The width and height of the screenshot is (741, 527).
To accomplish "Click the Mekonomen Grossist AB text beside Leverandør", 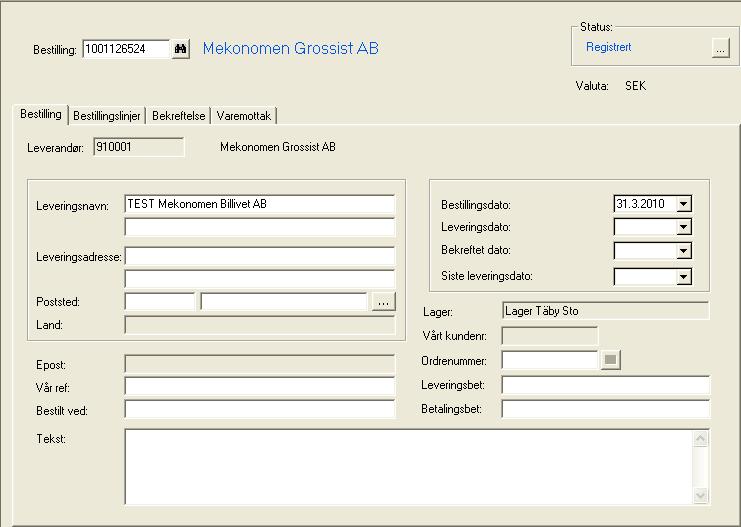I will (x=278, y=147).
